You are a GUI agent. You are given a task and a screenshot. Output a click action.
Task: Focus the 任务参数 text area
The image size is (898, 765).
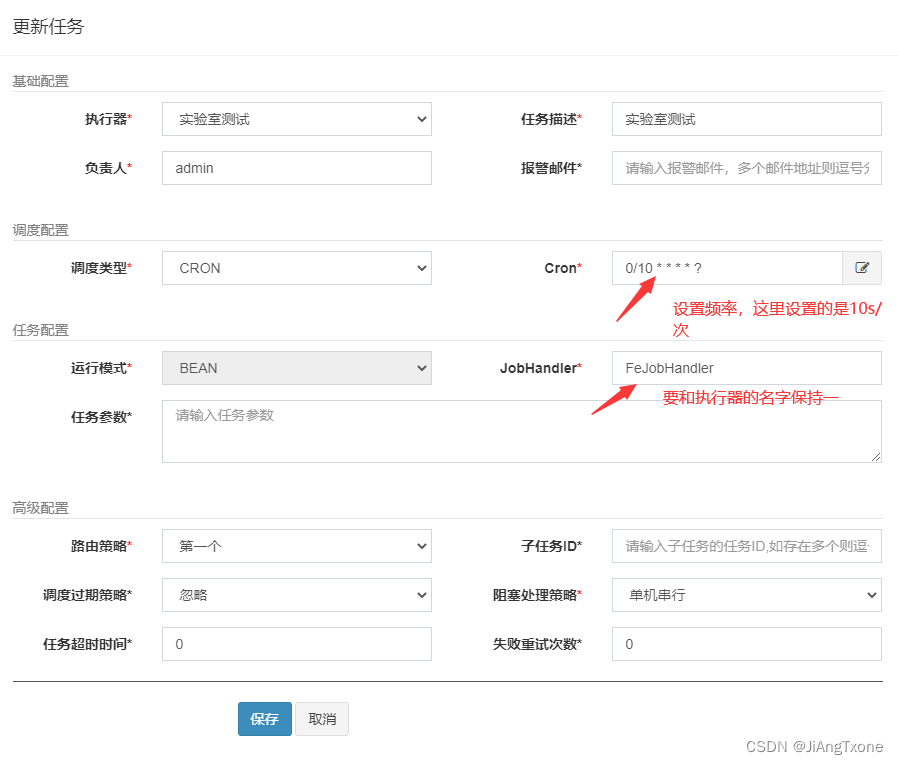(x=522, y=432)
